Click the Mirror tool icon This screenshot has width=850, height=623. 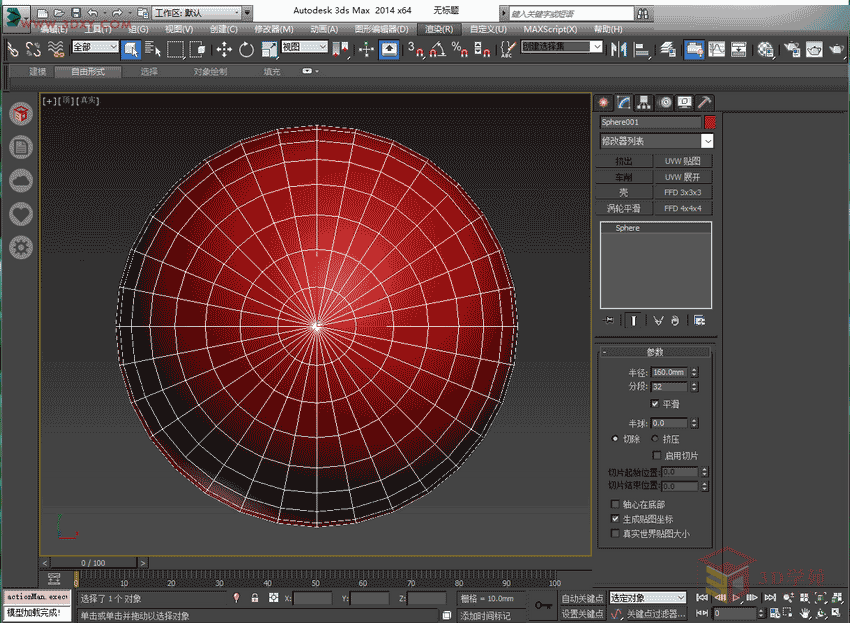click(x=618, y=49)
